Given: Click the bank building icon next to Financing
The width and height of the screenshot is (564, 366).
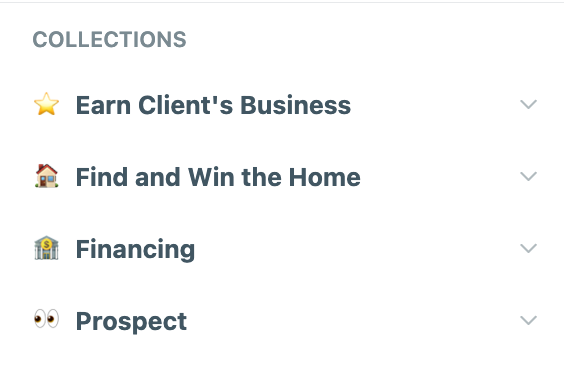Looking at the screenshot, I should click(46, 248).
